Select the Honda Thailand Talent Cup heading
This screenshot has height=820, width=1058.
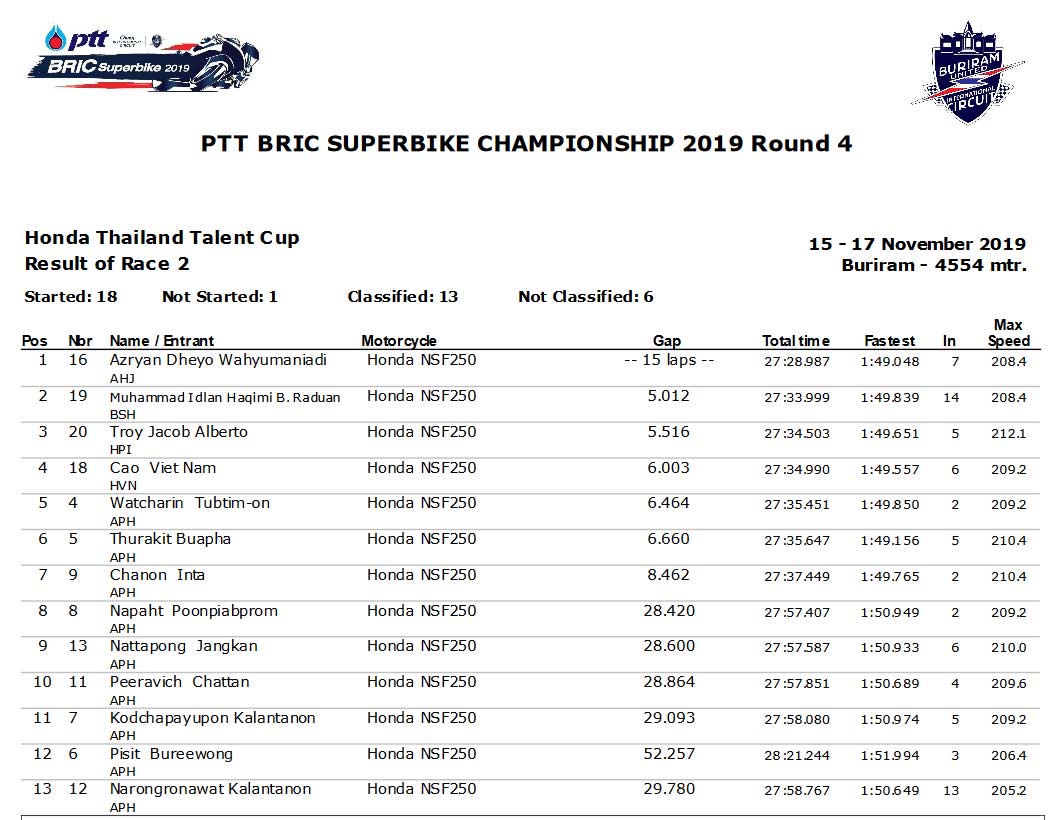(162, 238)
